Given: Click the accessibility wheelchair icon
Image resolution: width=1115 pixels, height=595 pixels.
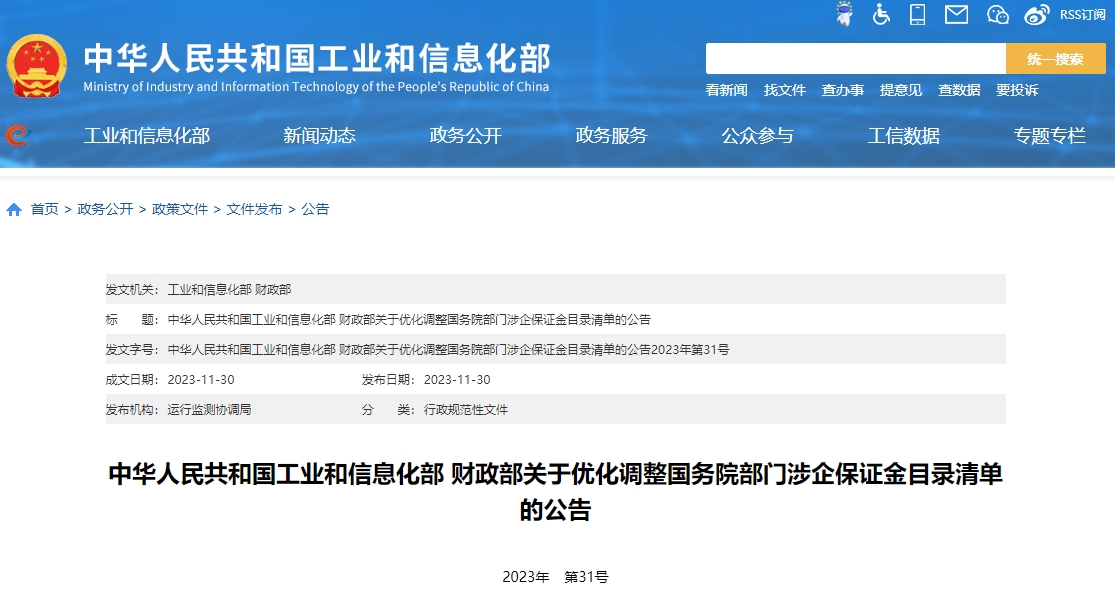Looking at the screenshot, I should pos(881,14).
